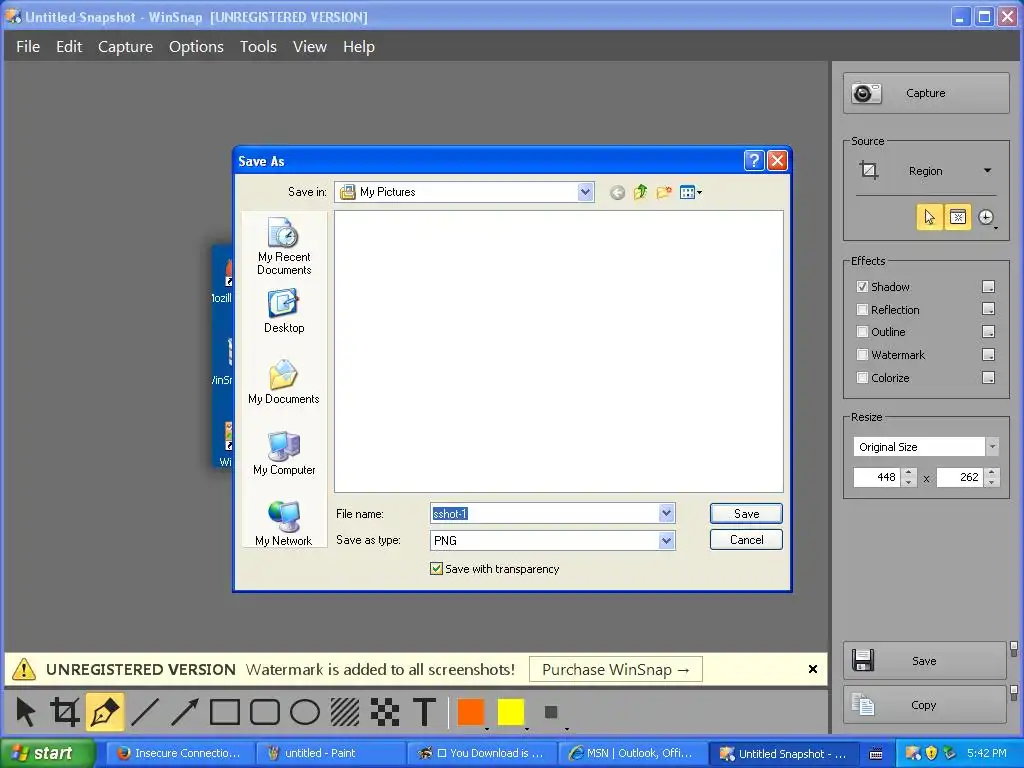
Task: Open the View Menu icon in Save As
Action: click(690, 192)
